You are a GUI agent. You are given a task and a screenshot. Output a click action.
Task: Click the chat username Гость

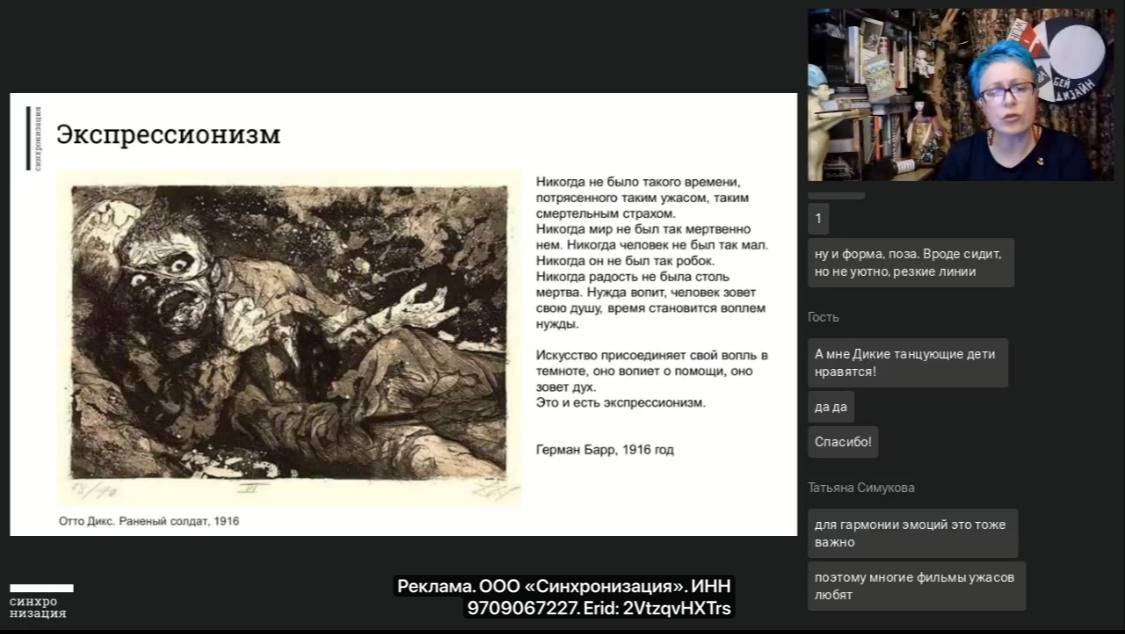click(x=823, y=317)
